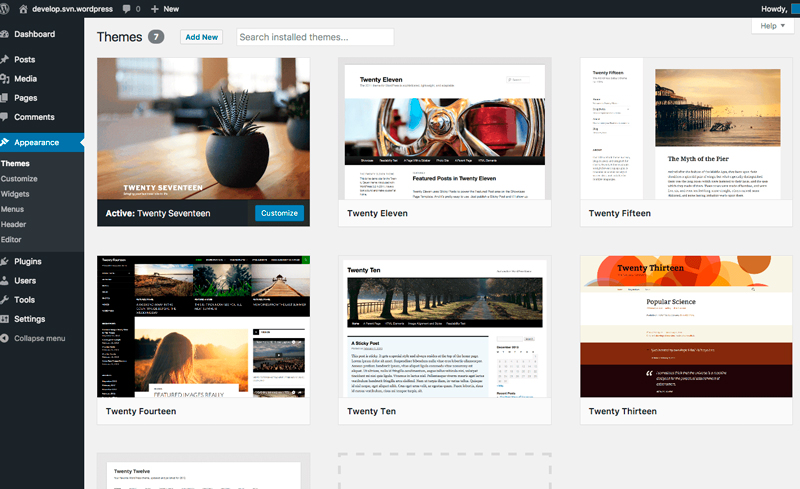
Task: Open the Users icon in sidebar
Action: 6,281
